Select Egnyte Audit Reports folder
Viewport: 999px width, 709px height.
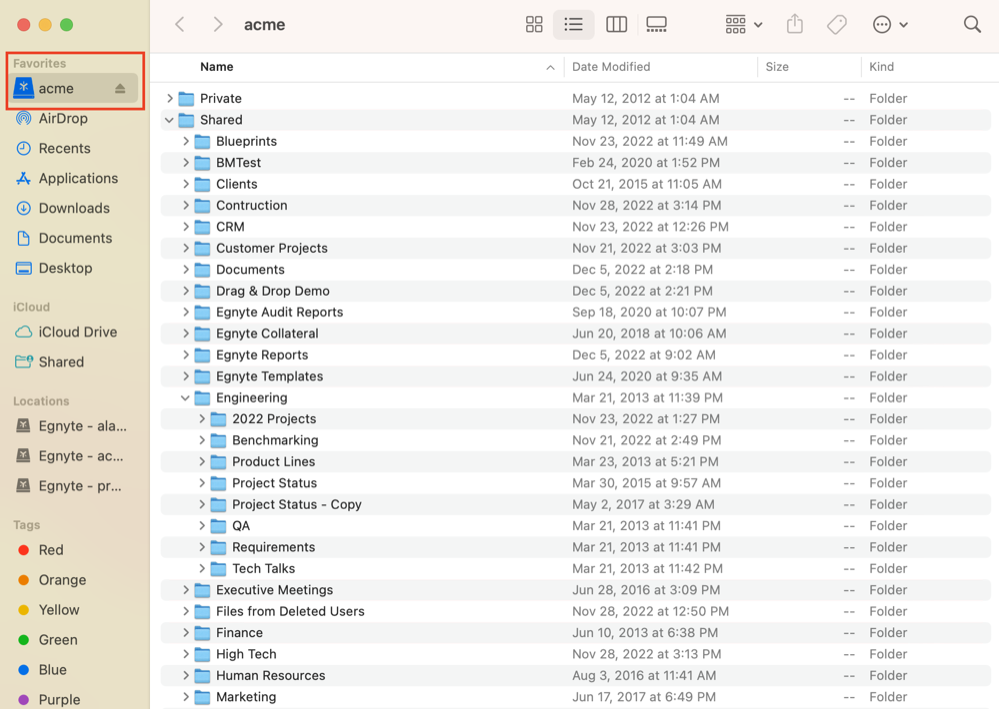[576, 312]
